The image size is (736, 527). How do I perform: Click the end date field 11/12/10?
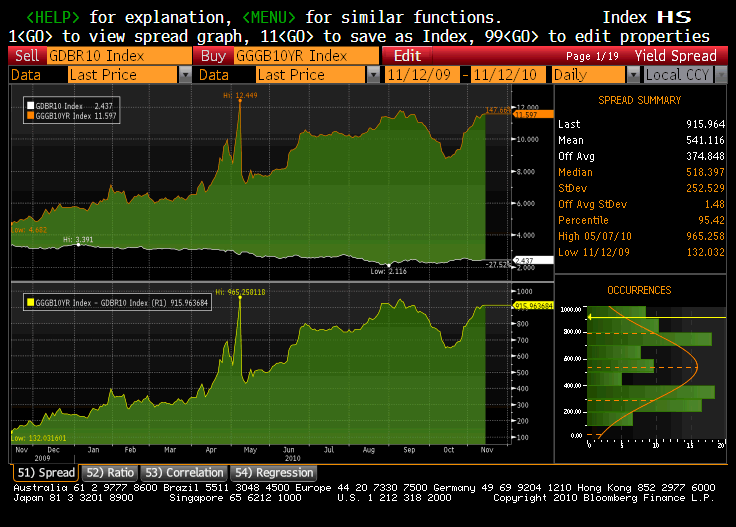[506, 75]
